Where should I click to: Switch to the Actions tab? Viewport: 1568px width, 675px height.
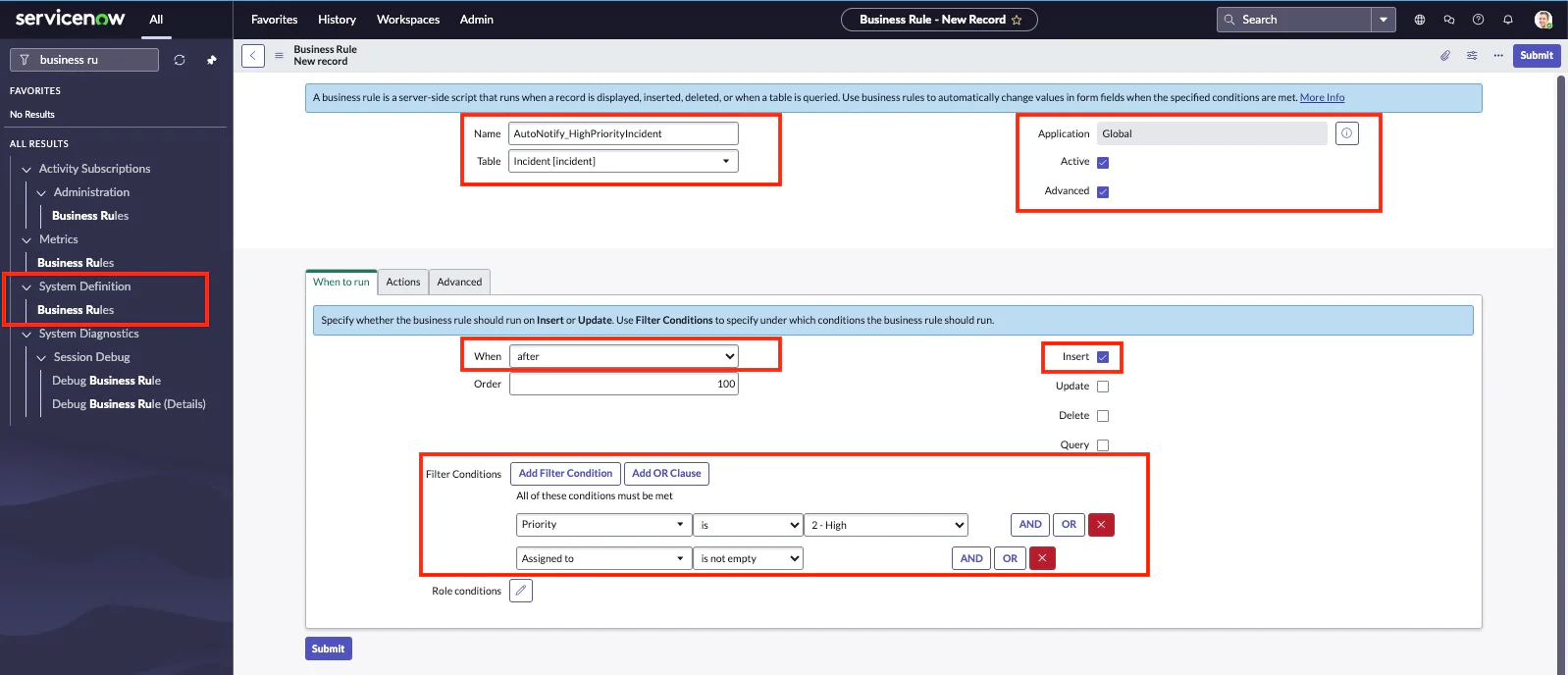click(x=403, y=282)
